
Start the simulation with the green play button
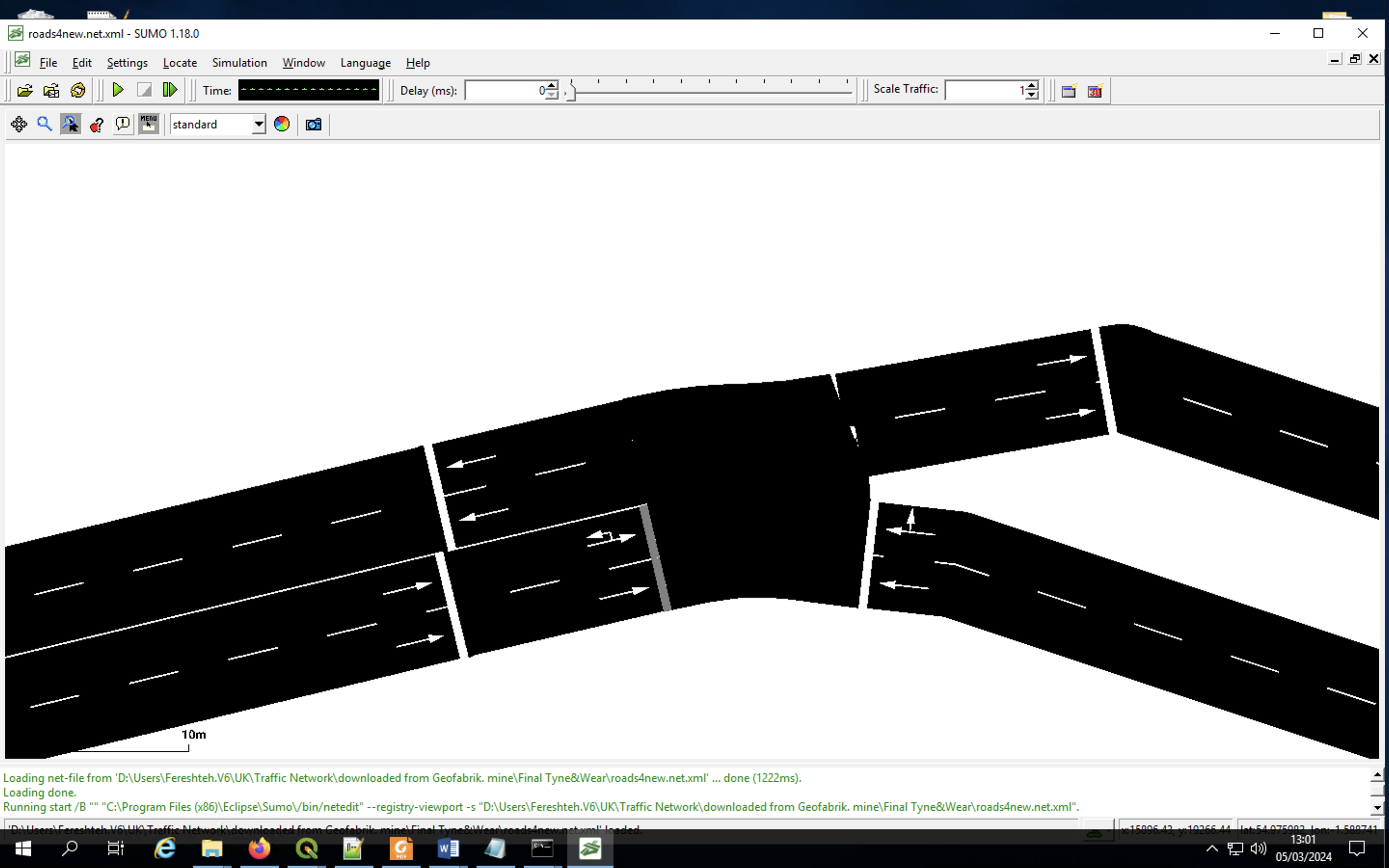[118, 90]
